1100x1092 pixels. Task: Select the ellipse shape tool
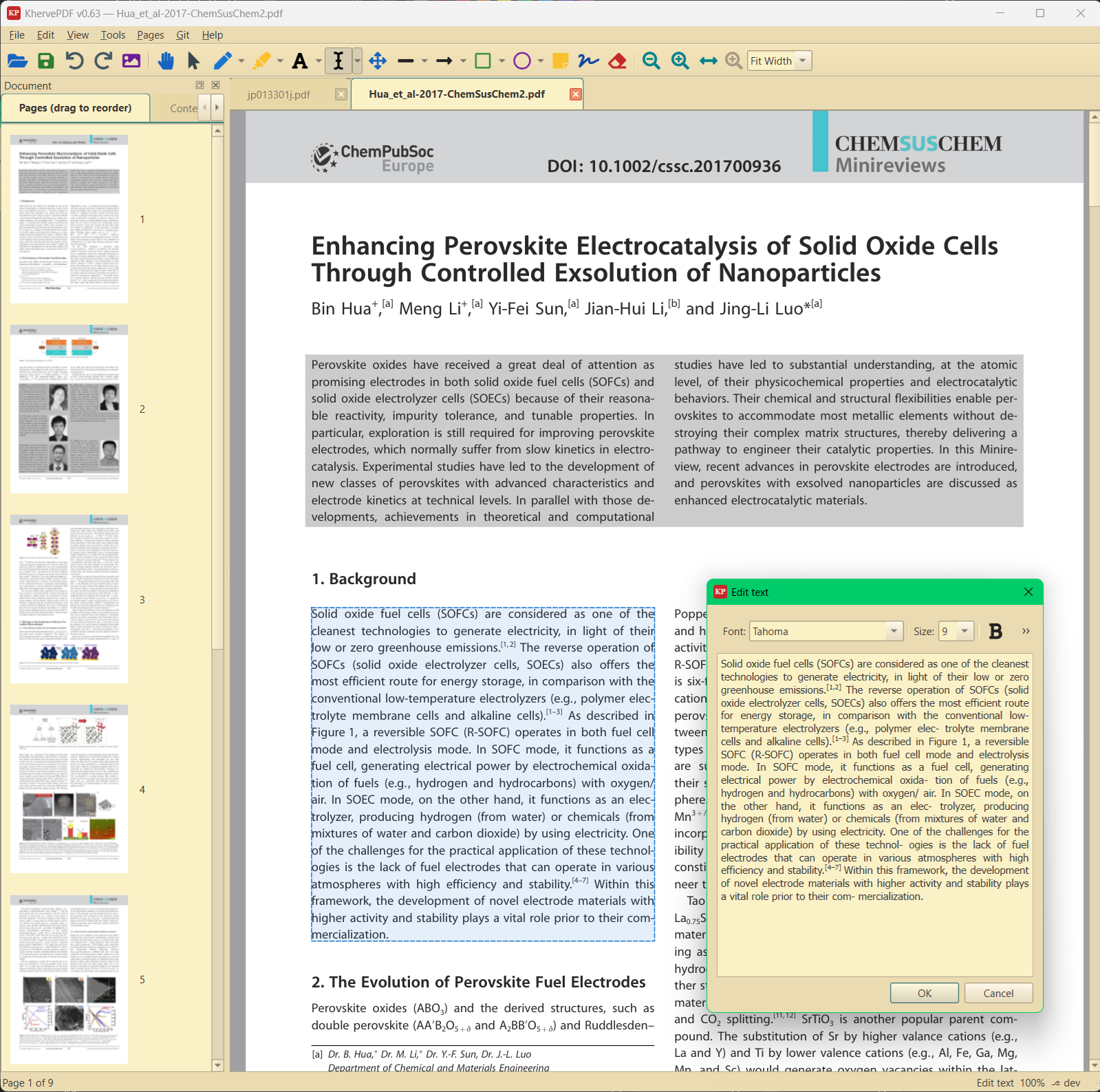click(522, 61)
